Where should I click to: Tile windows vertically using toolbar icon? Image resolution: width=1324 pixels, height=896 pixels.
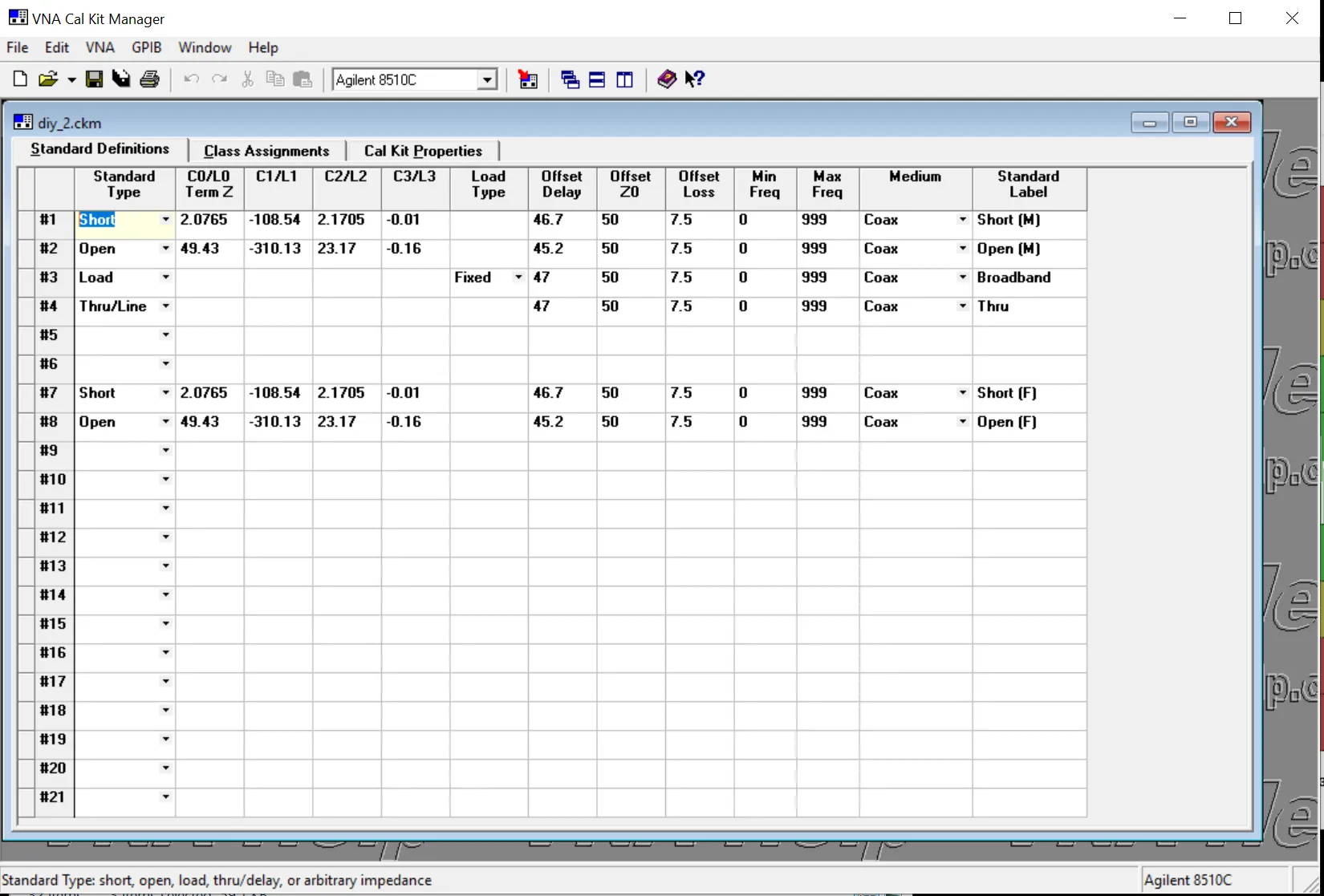click(624, 79)
